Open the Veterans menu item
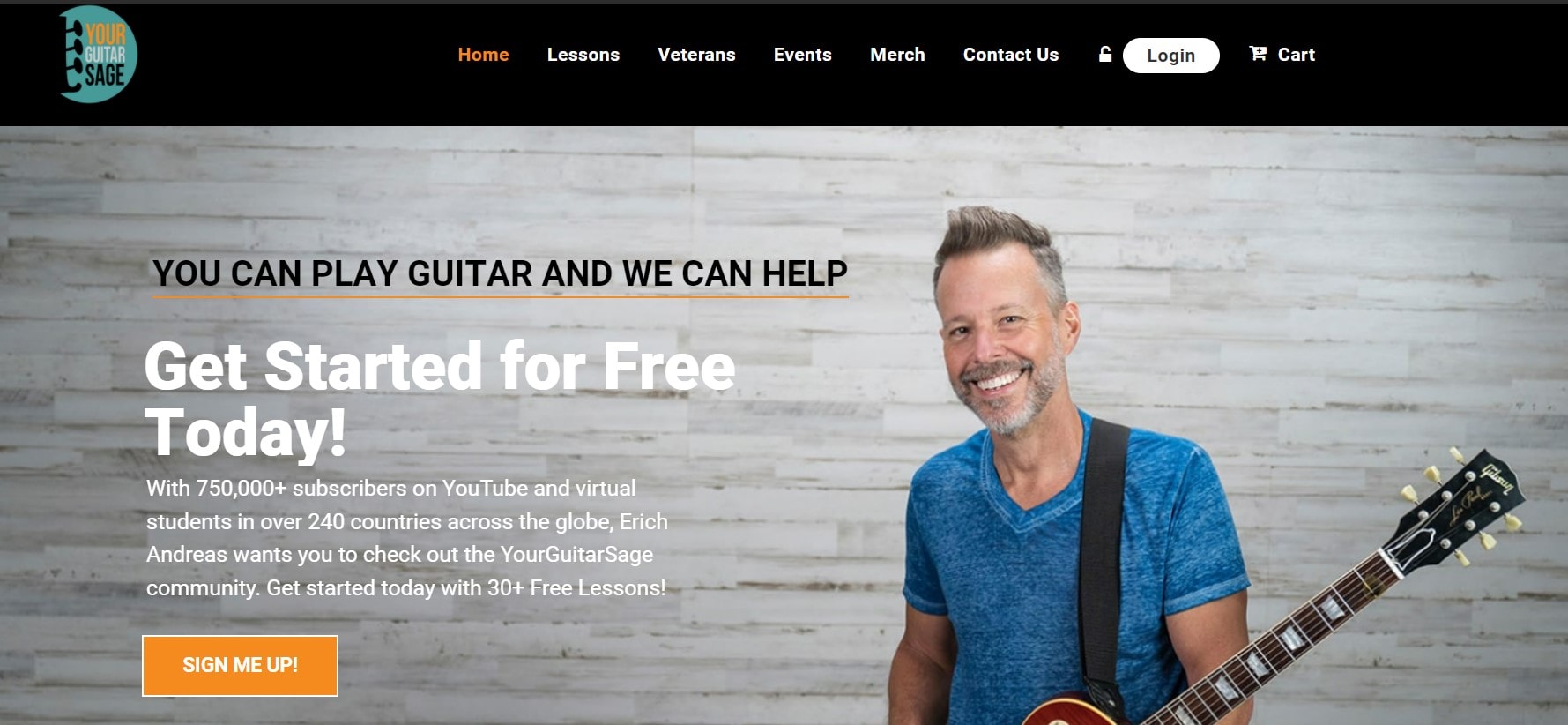The width and height of the screenshot is (1568, 725). pos(696,55)
